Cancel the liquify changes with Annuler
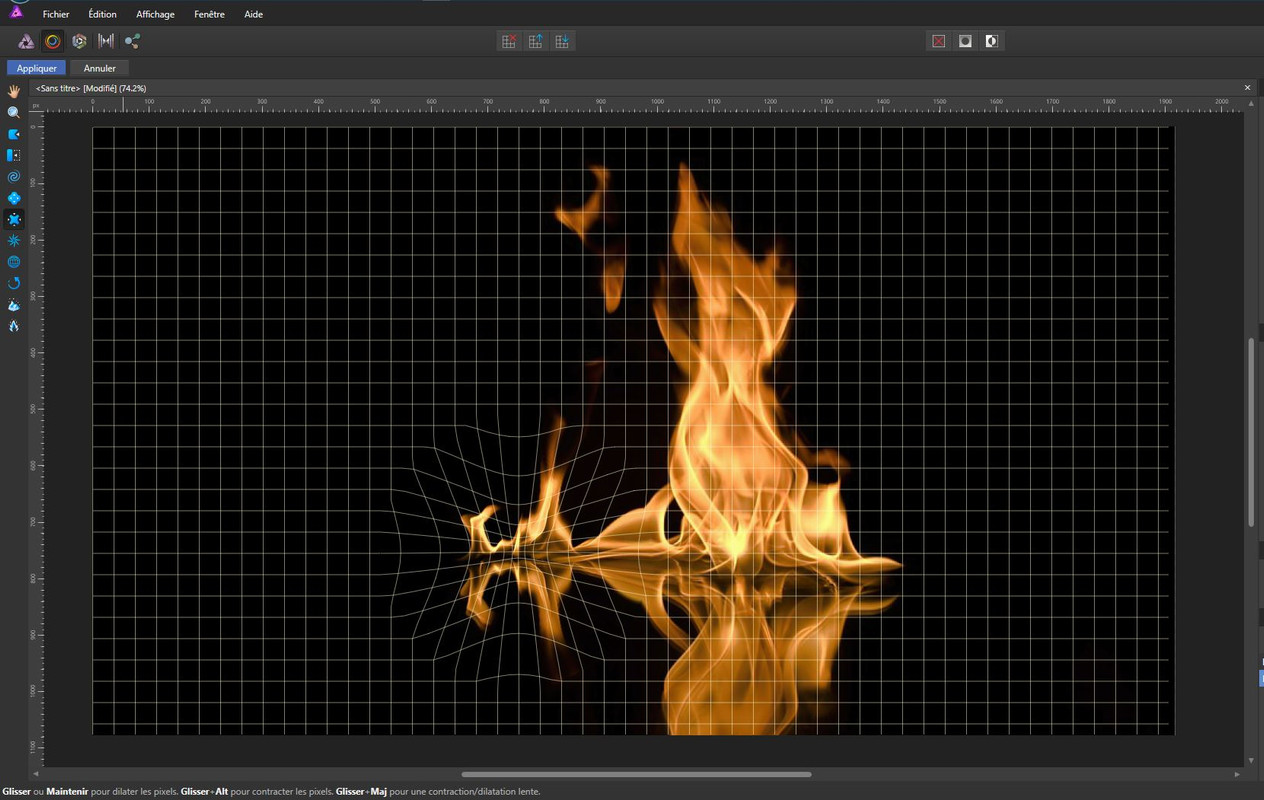 [x=100, y=68]
